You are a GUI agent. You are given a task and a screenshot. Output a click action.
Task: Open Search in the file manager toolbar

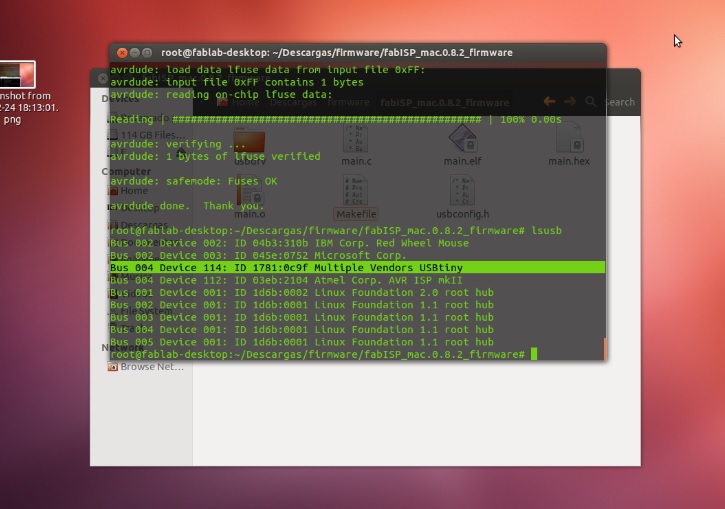coord(610,102)
